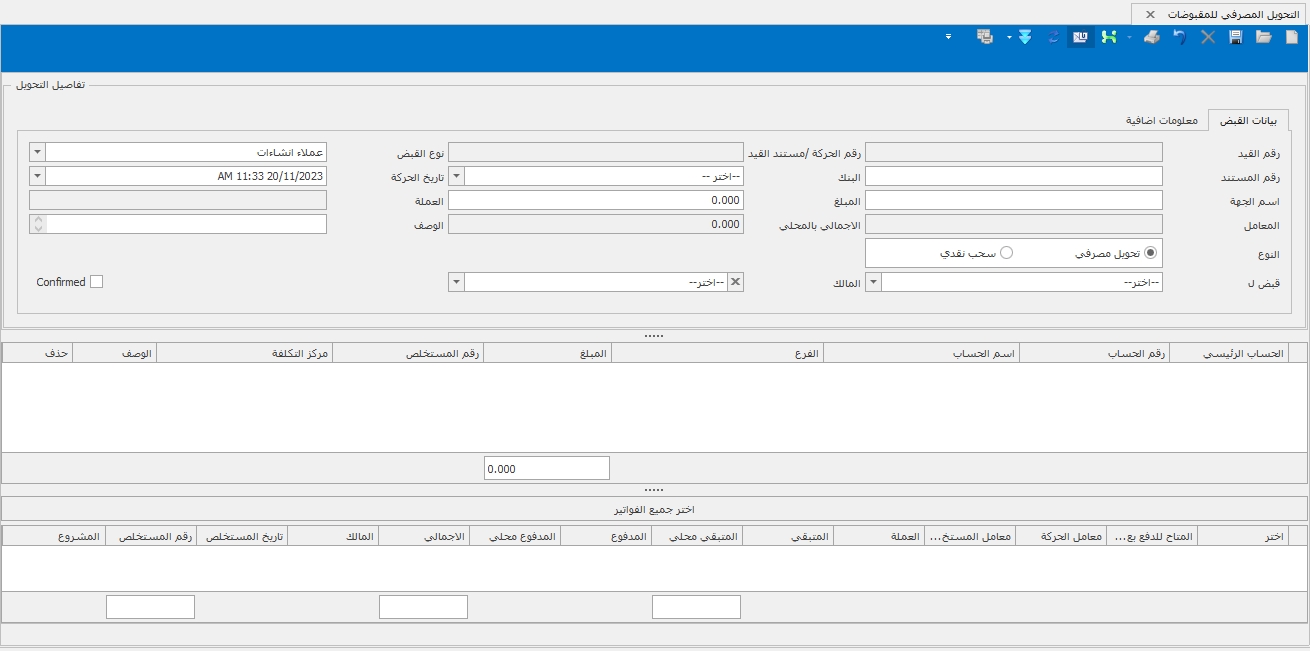Select the بيانات القبض tab
The height and width of the screenshot is (651, 1310).
[x=1249, y=120]
